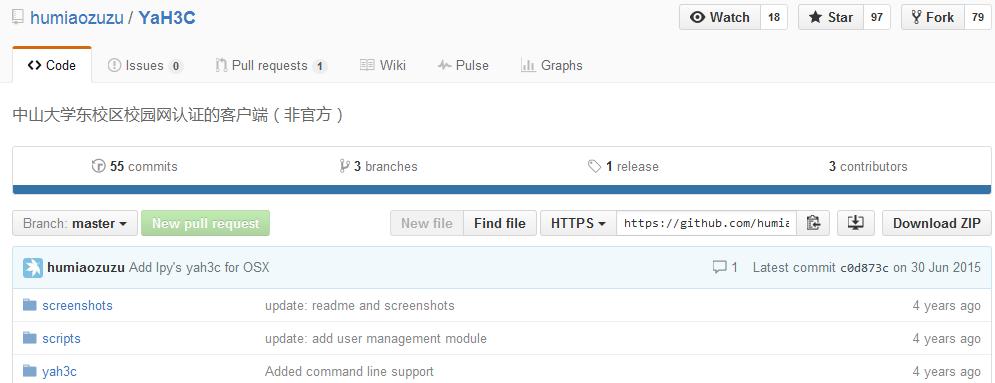Fork the YaH3C repository
Screen dimensions: 995x383
pyautogui.click(x=933, y=17)
